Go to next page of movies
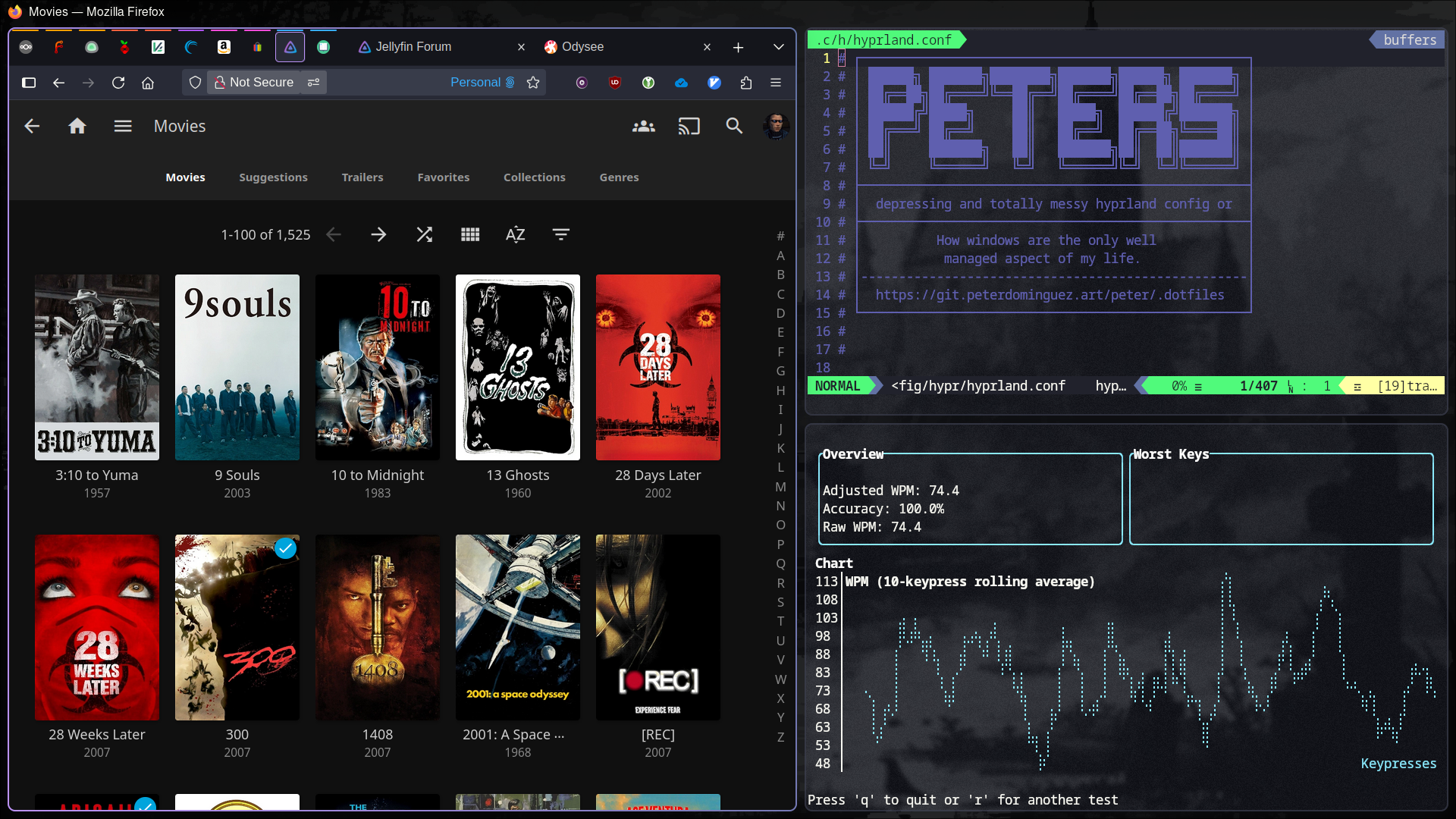The height and width of the screenshot is (819, 1456). click(x=378, y=235)
